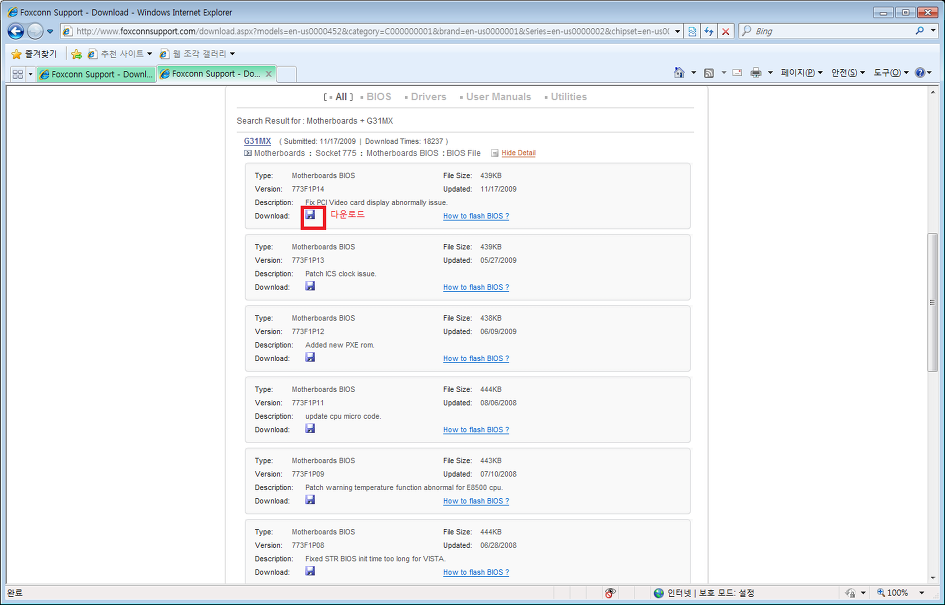The width and height of the screenshot is (945, 605).
Task: Click the Quick Tabs grid icon
Action: [17, 74]
